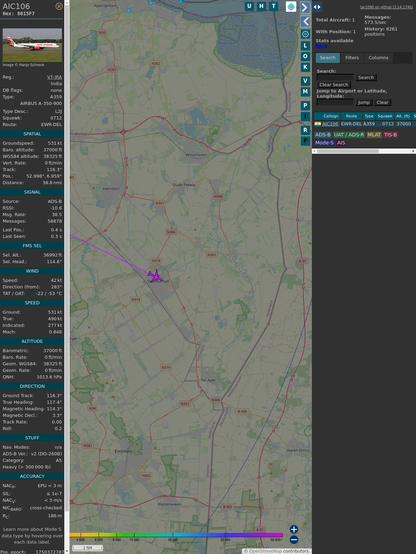This screenshot has height=554, width=416.
Task: Toggle the L map button
Action: (x=305, y=46)
